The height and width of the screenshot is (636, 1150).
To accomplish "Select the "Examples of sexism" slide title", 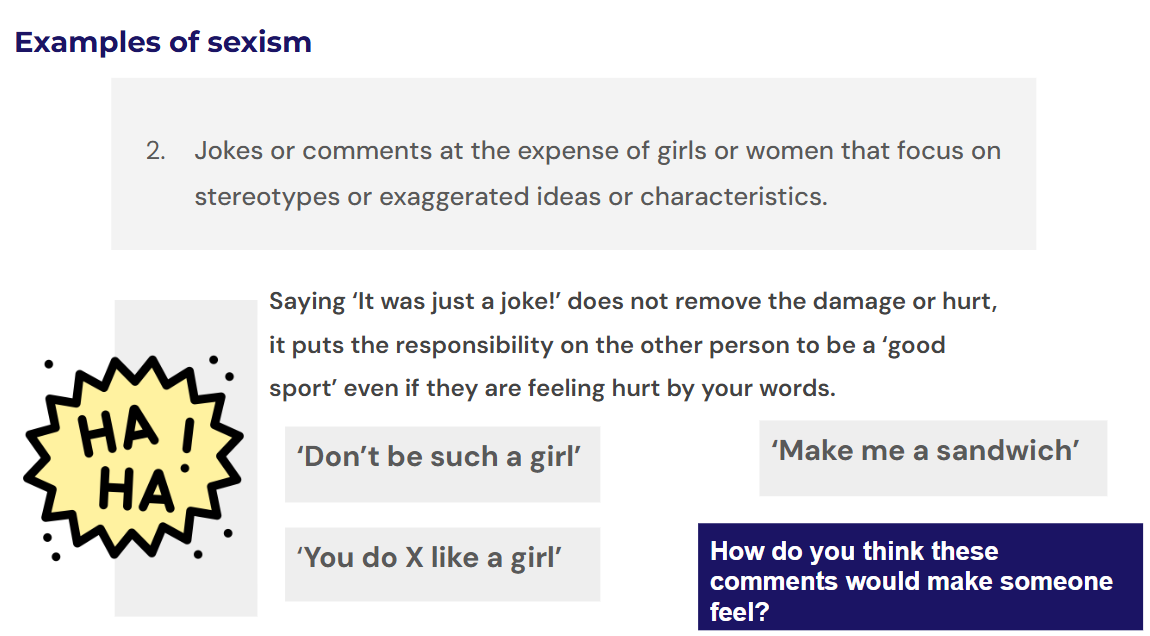I will (x=163, y=42).
